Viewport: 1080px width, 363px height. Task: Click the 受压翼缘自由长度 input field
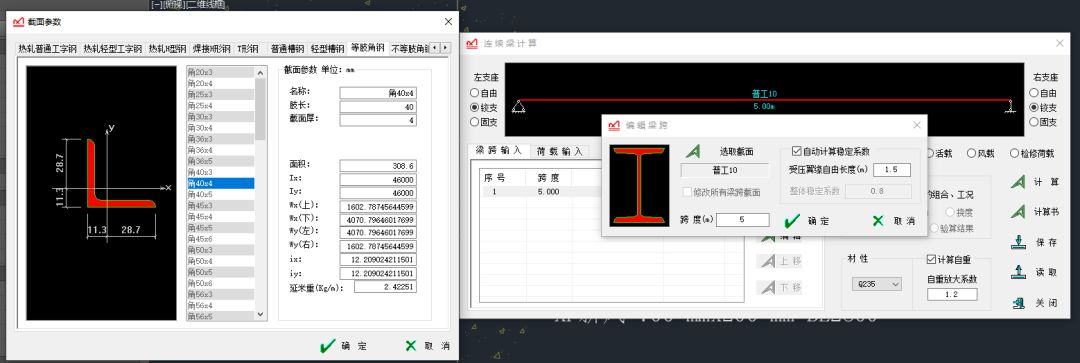click(891, 170)
